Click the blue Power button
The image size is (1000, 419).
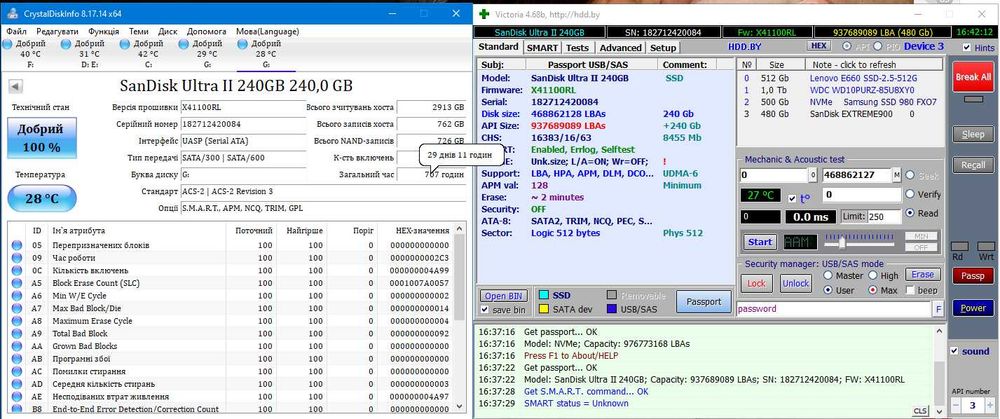pos(973,307)
